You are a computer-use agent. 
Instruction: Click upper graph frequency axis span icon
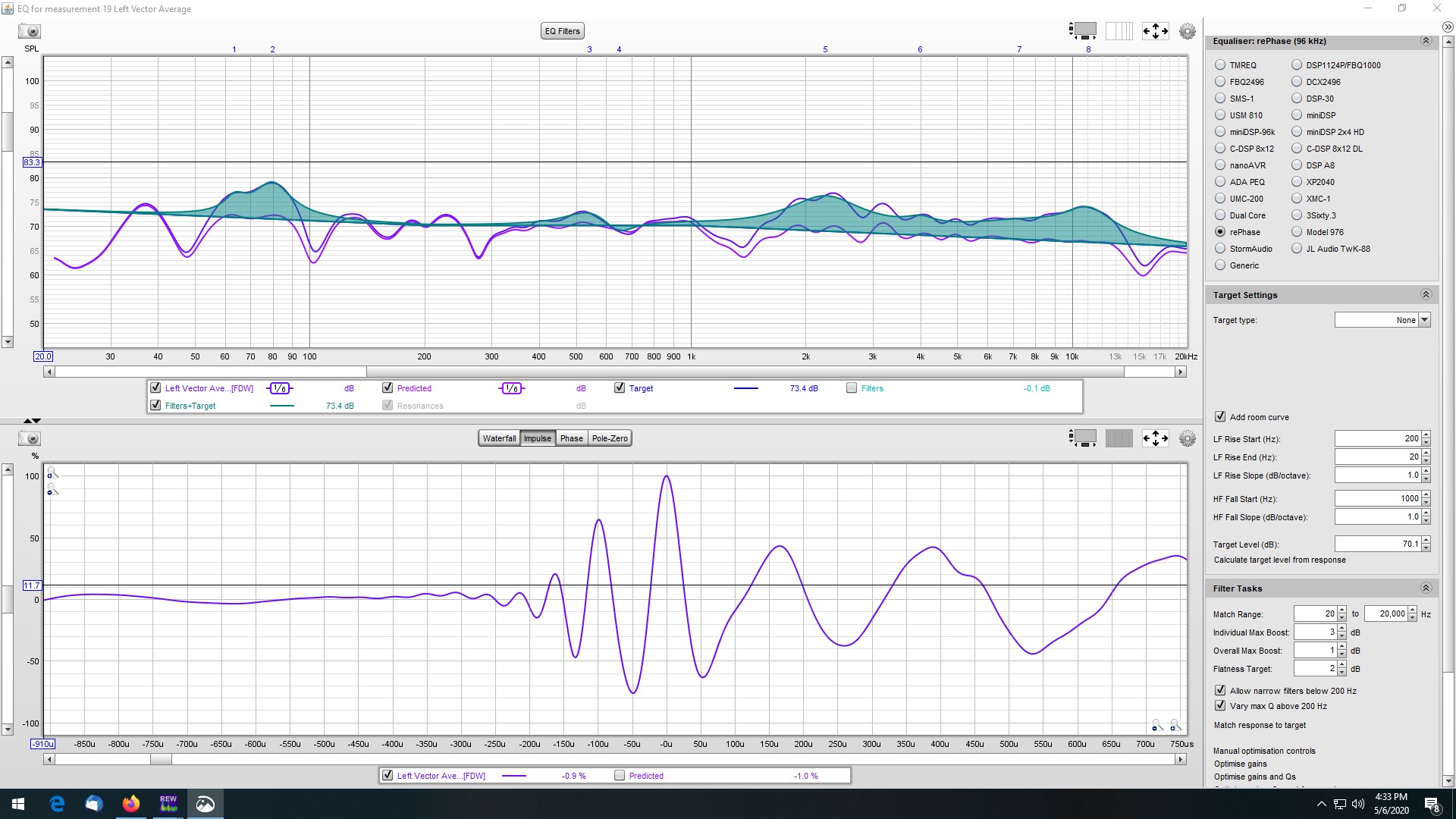(1119, 31)
